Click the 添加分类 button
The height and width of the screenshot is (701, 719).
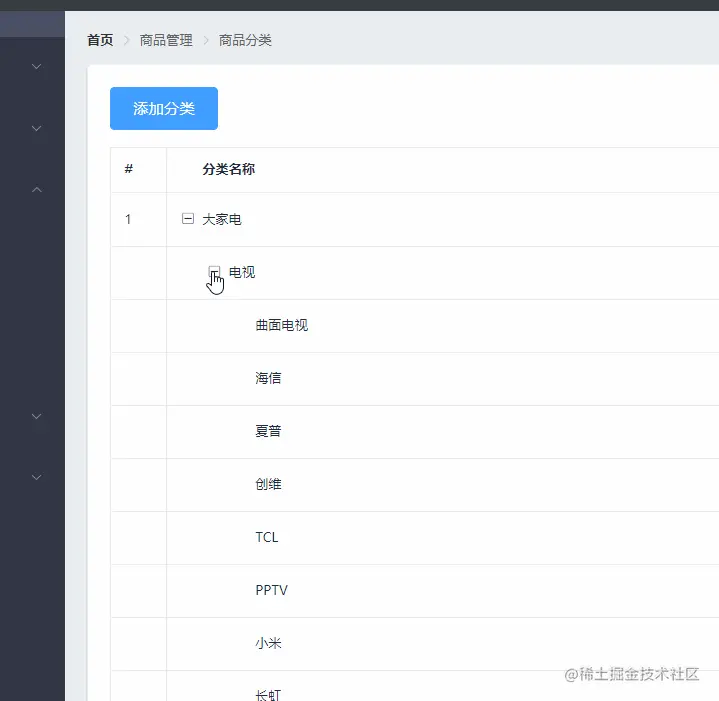(164, 109)
